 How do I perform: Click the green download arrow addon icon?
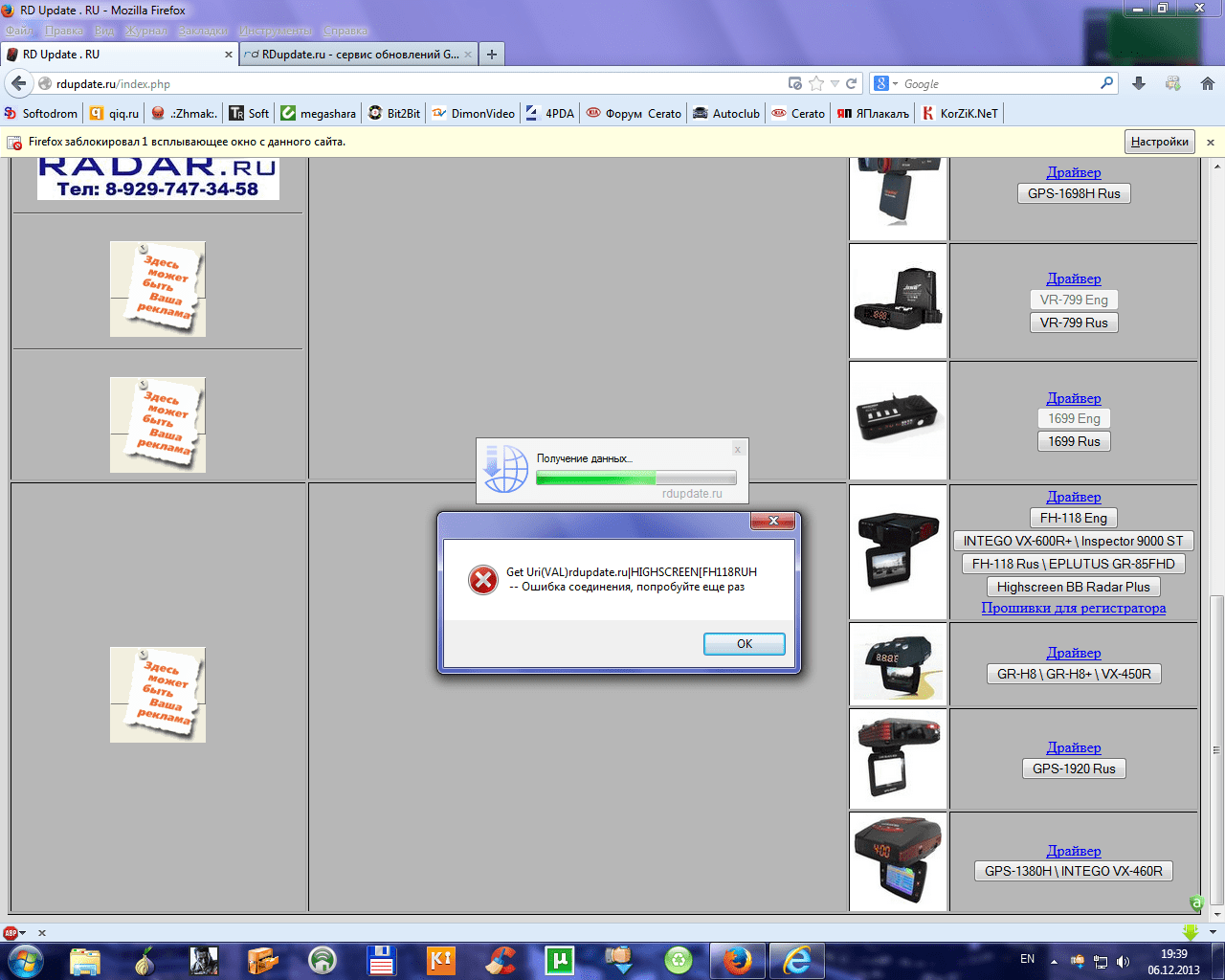pyautogui.click(x=1190, y=932)
